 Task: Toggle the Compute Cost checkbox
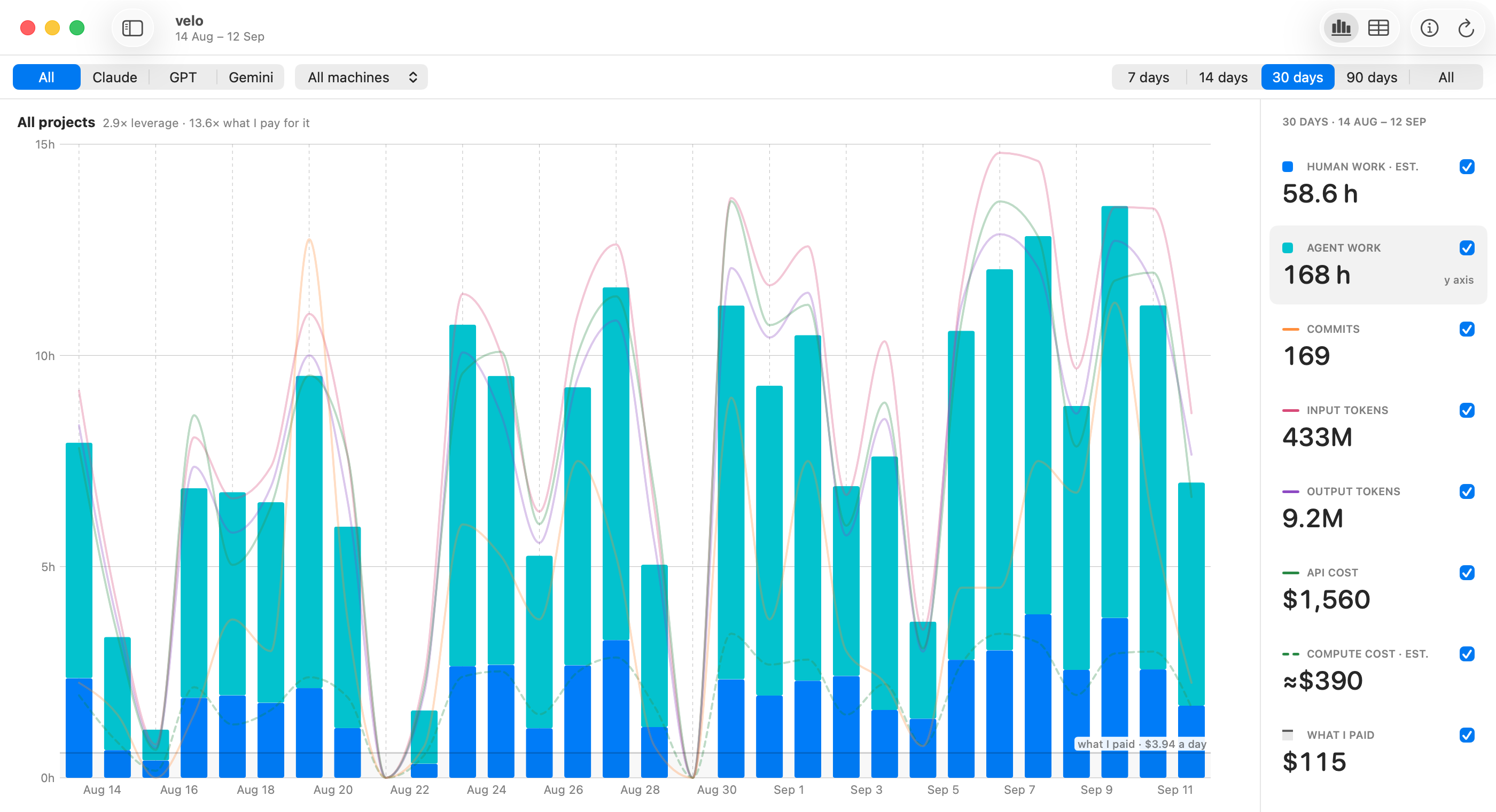(x=1467, y=654)
